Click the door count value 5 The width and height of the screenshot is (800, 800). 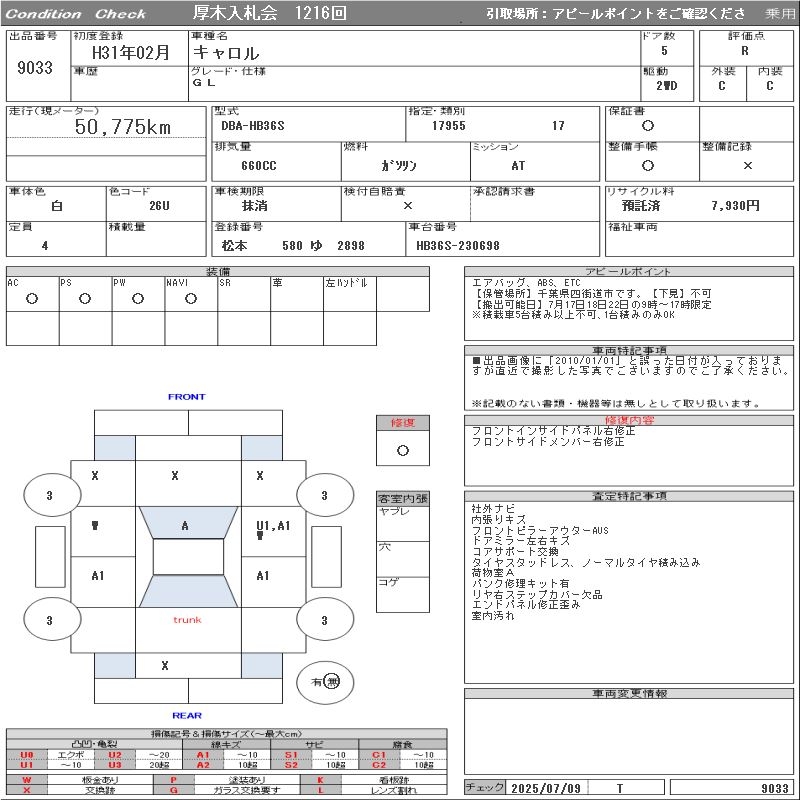coord(664,51)
